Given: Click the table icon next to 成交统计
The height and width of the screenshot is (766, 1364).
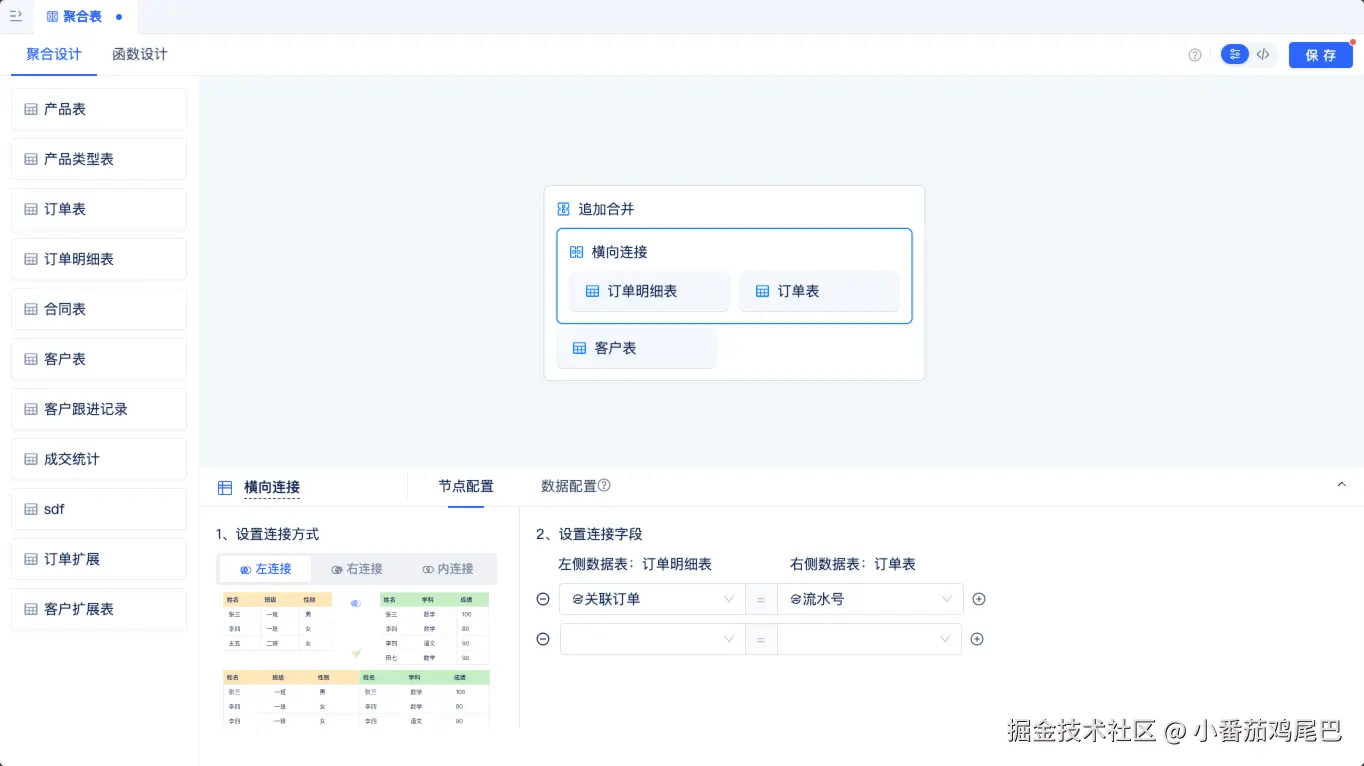Looking at the screenshot, I should coord(31,459).
